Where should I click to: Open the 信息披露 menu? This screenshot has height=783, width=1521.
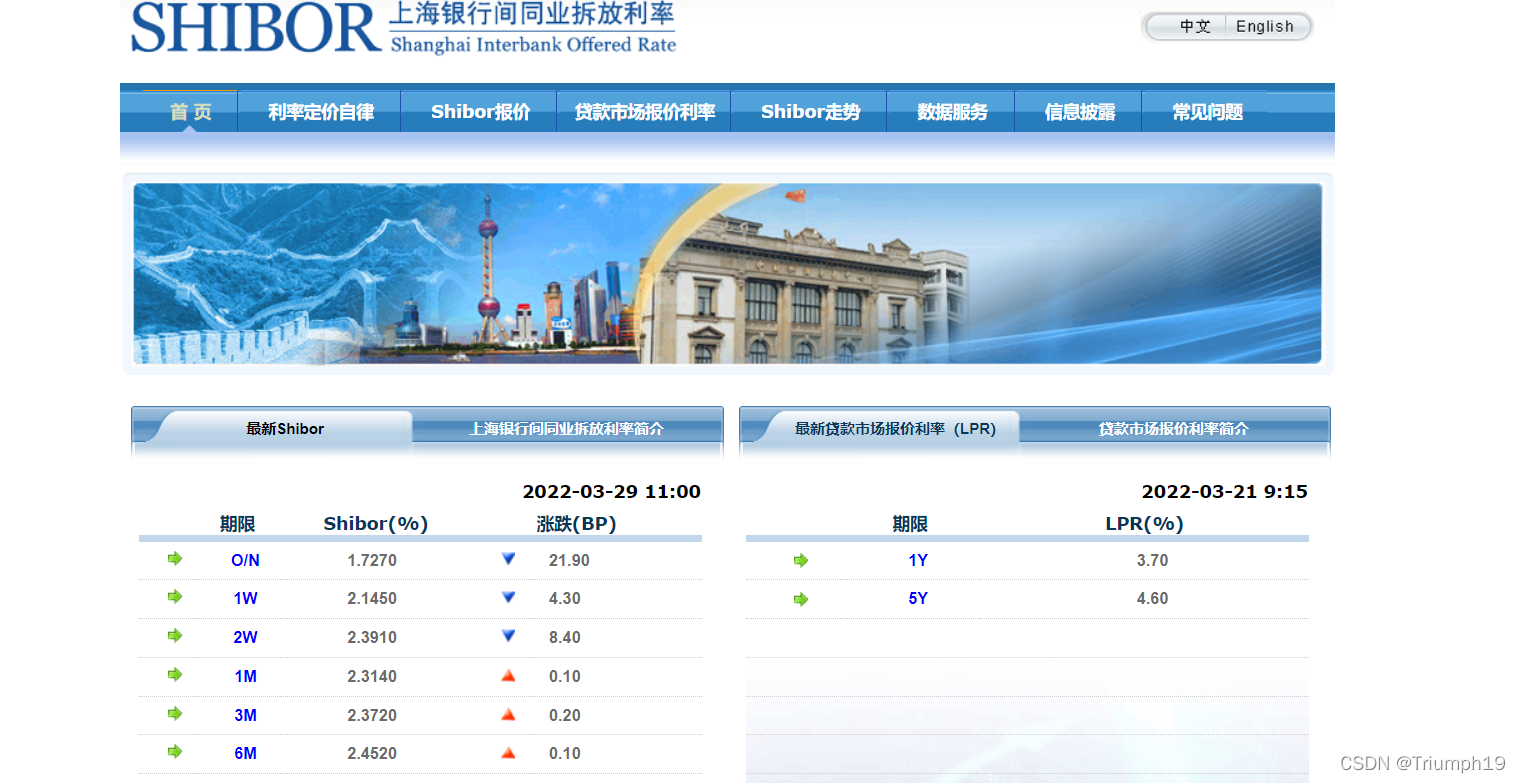coord(1079,112)
